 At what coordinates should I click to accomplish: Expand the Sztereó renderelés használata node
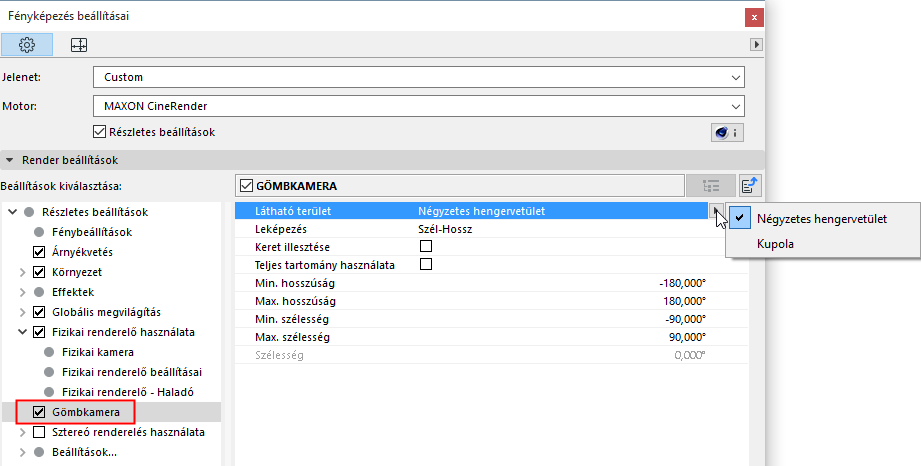tap(22, 432)
